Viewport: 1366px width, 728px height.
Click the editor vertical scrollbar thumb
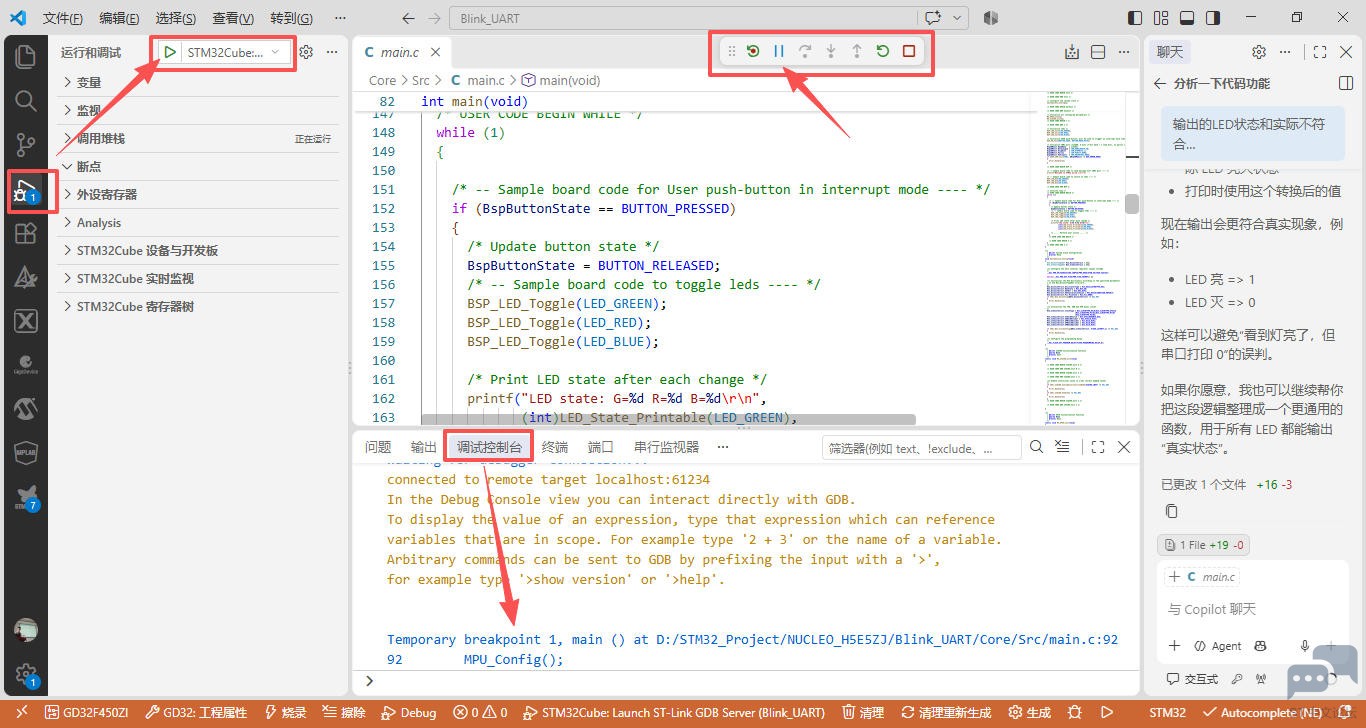pyautogui.click(x=1132, y=203)
